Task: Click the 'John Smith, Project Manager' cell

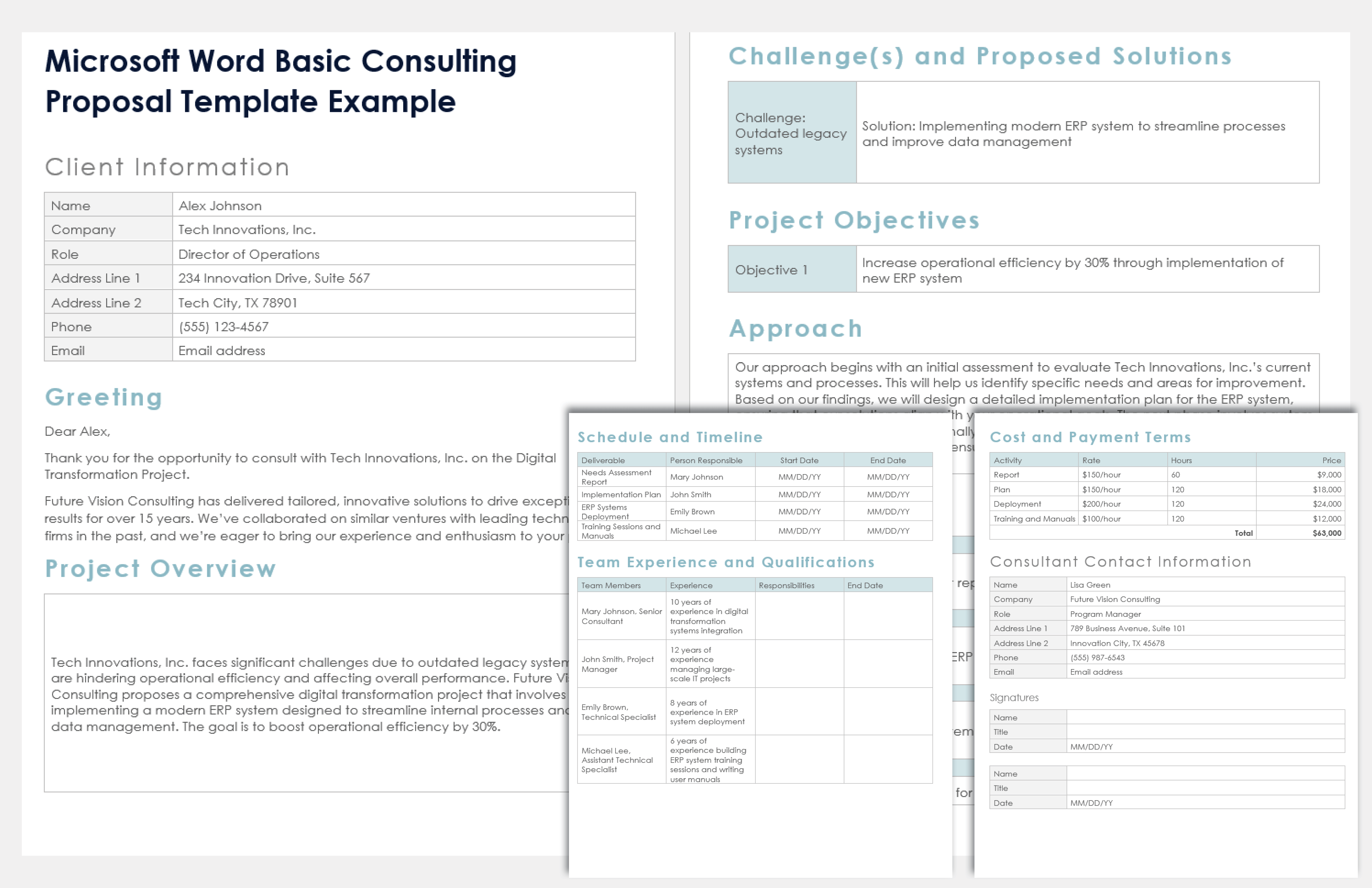Action: point(622,664)
